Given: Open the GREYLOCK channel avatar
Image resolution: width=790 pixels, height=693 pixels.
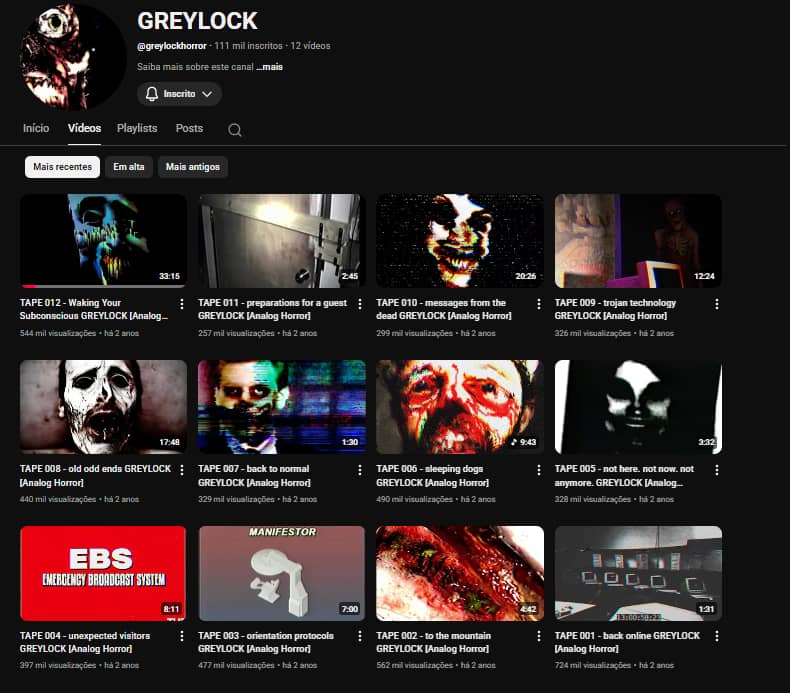Looking at the screenshot, I should 73,57.
